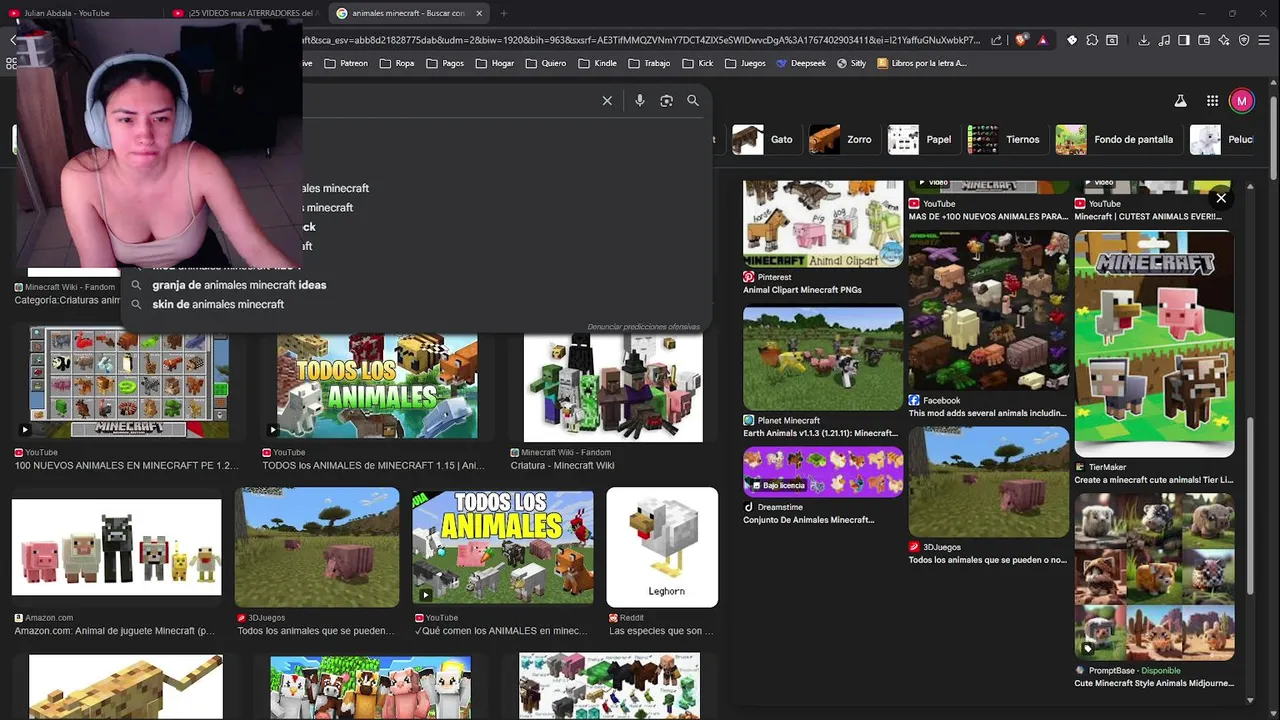Click the browser address bar URL
This screenshot has height=720, width=1280.
(640, 40)
